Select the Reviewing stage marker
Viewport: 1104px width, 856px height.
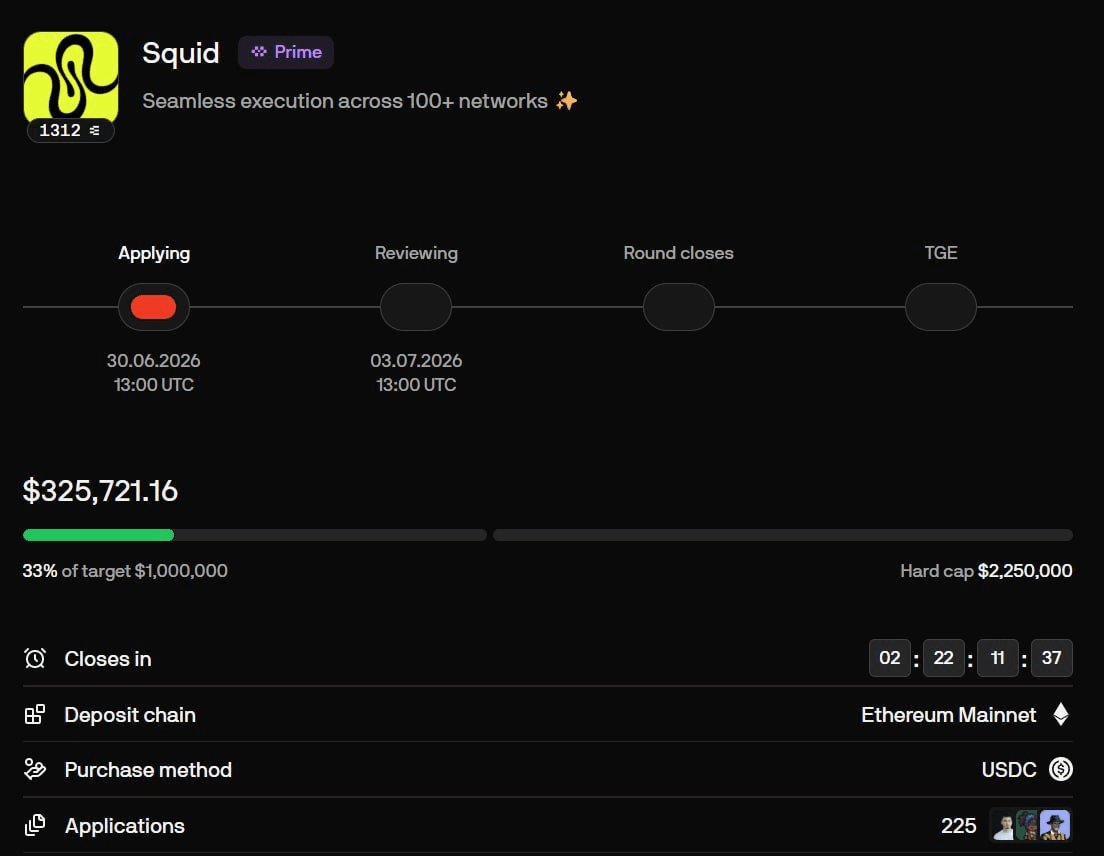coord(416,307)
